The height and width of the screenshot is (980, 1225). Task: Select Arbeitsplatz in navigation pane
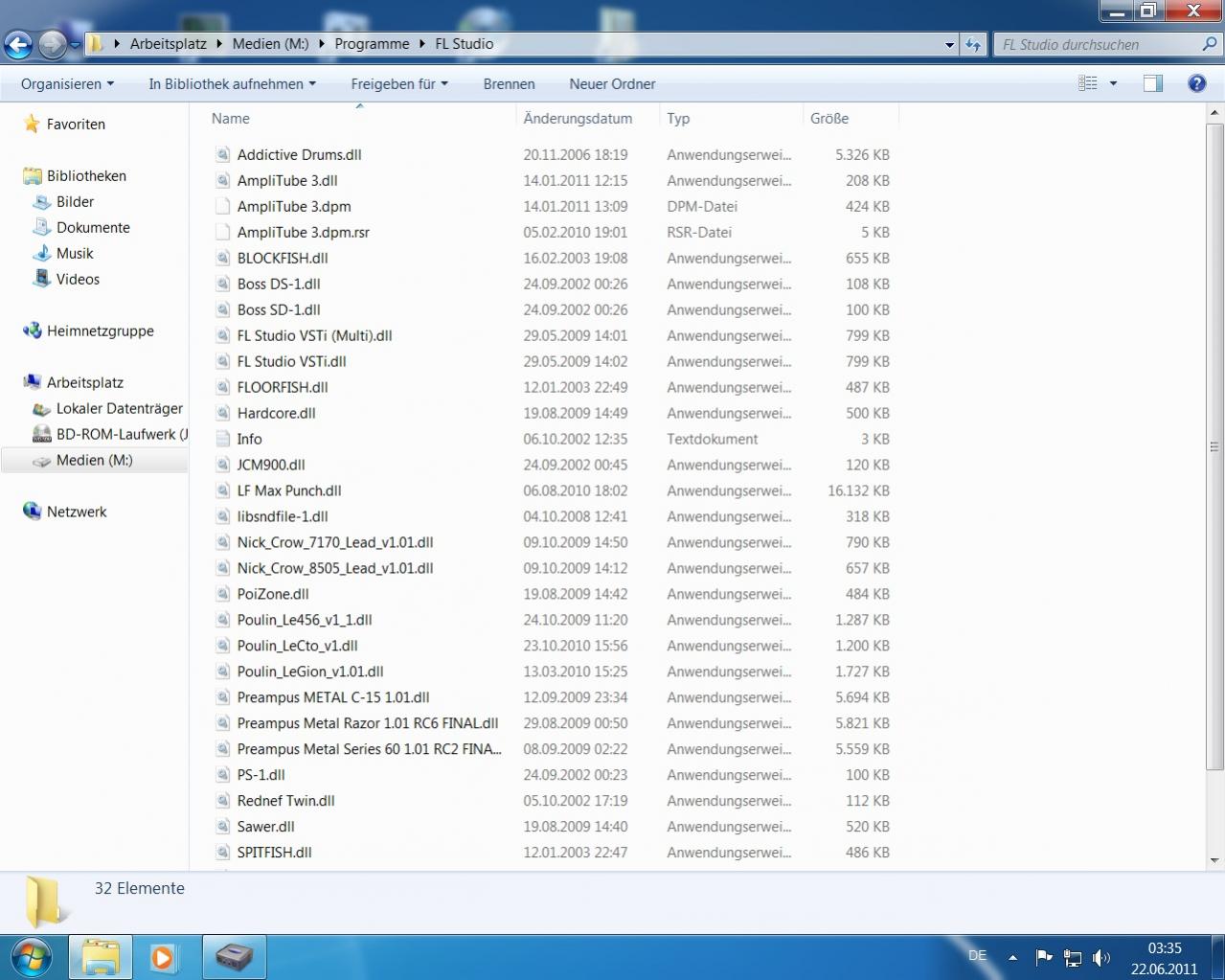point(84,382)
